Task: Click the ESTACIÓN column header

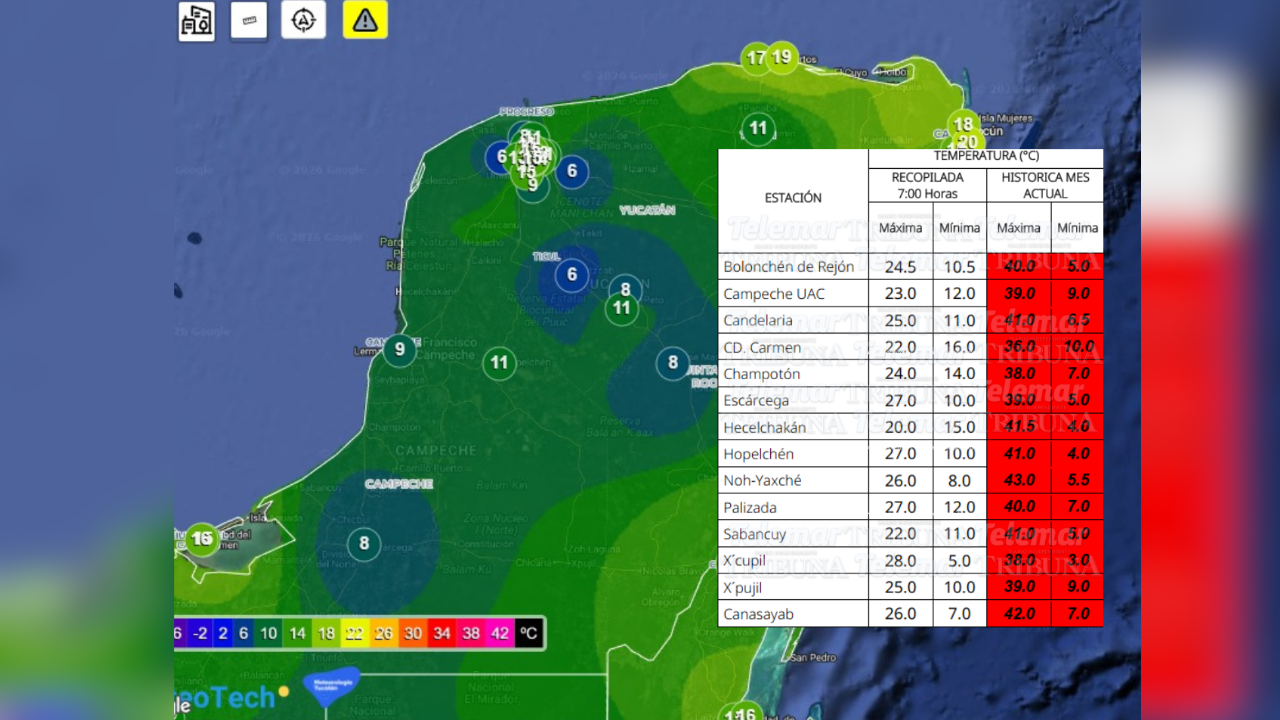Action: [793, 198]
